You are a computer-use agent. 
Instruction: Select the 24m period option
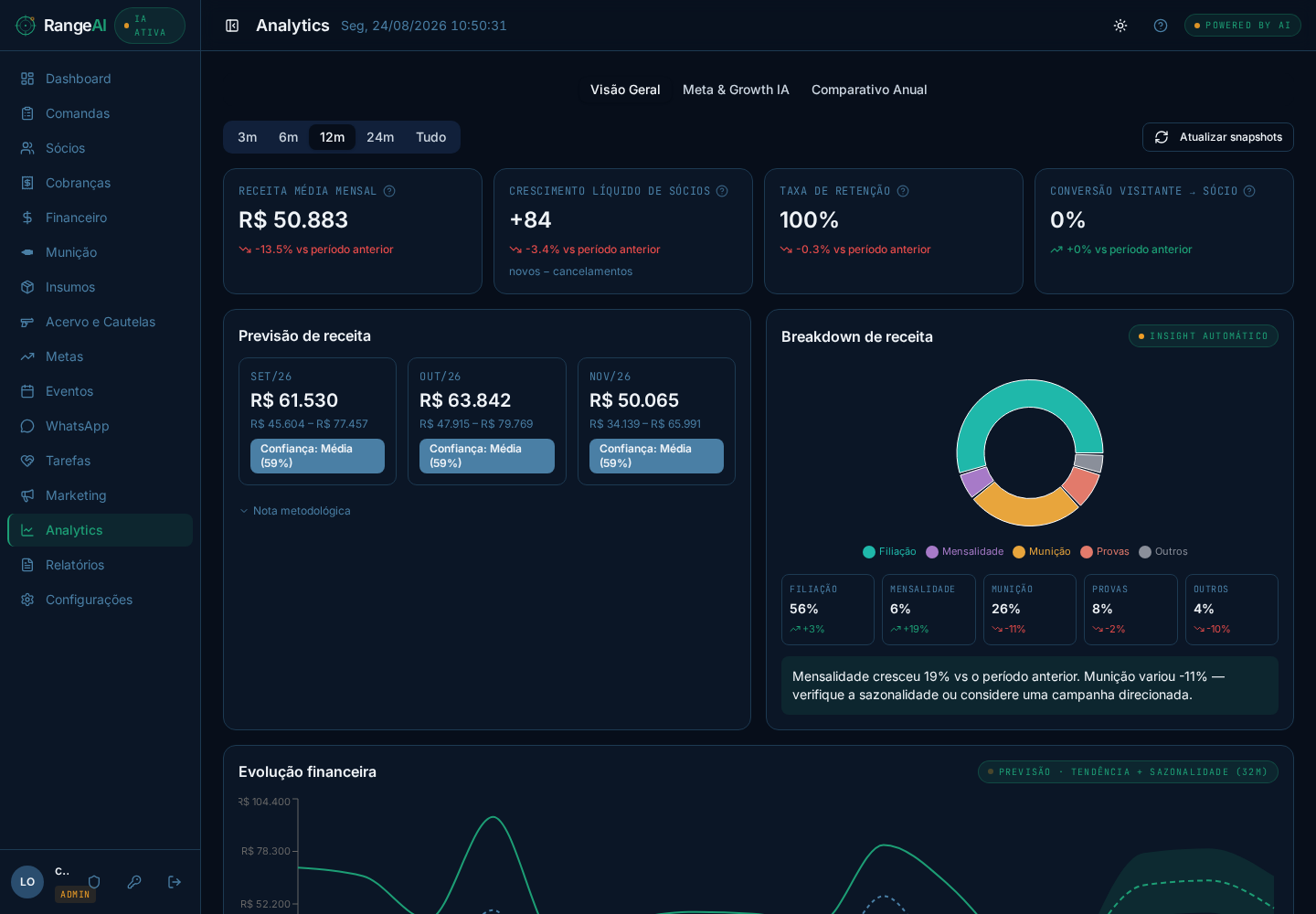(x=380, y=137)
